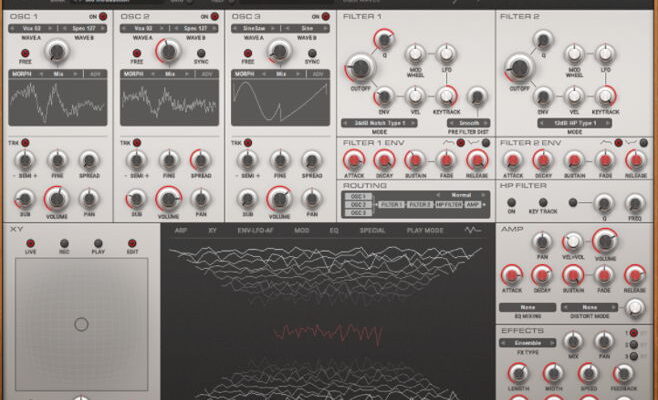Switch to the ARP tab
658x400 pixels.
pos(181,230)
